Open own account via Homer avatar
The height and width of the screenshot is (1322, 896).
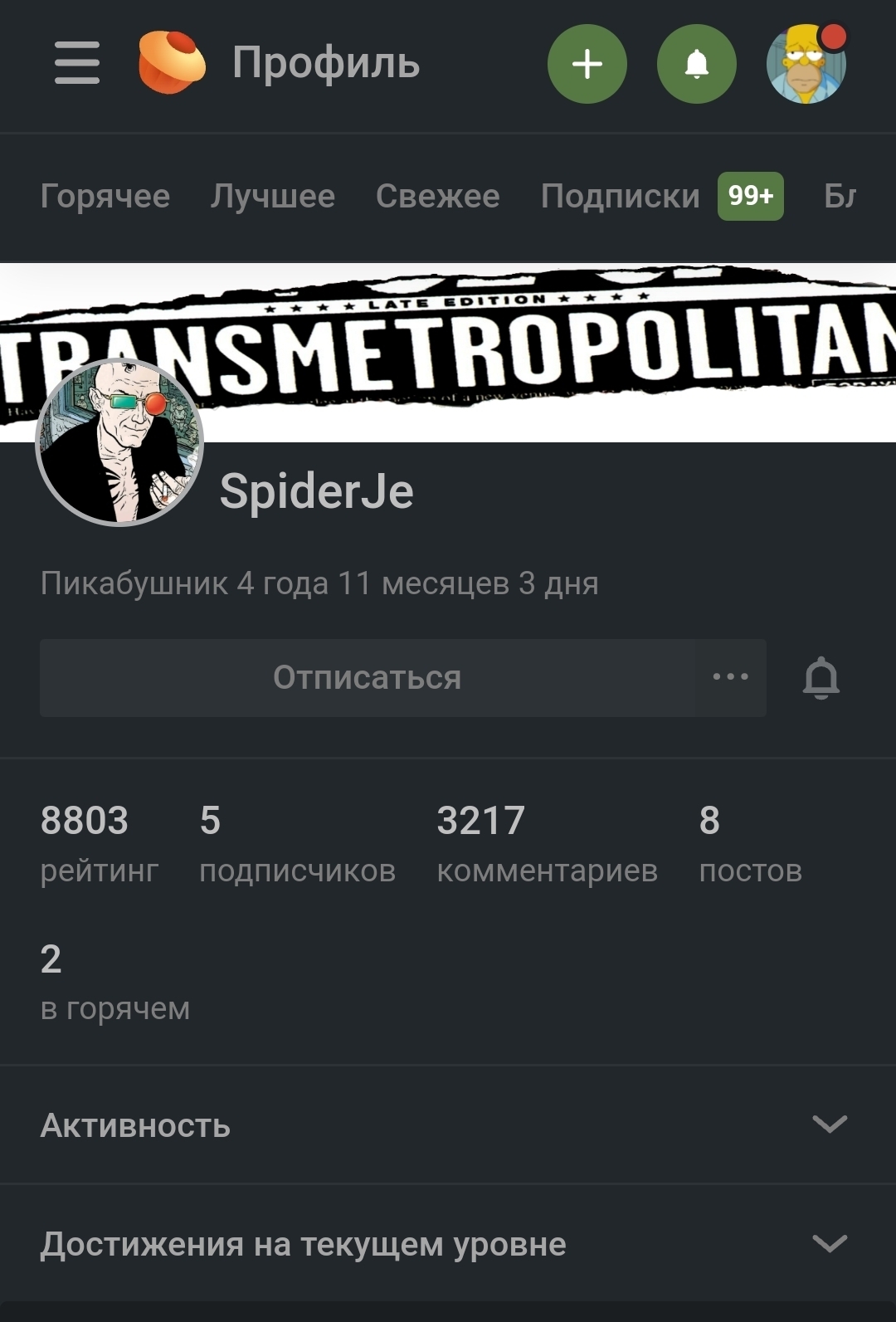[806, 64]
